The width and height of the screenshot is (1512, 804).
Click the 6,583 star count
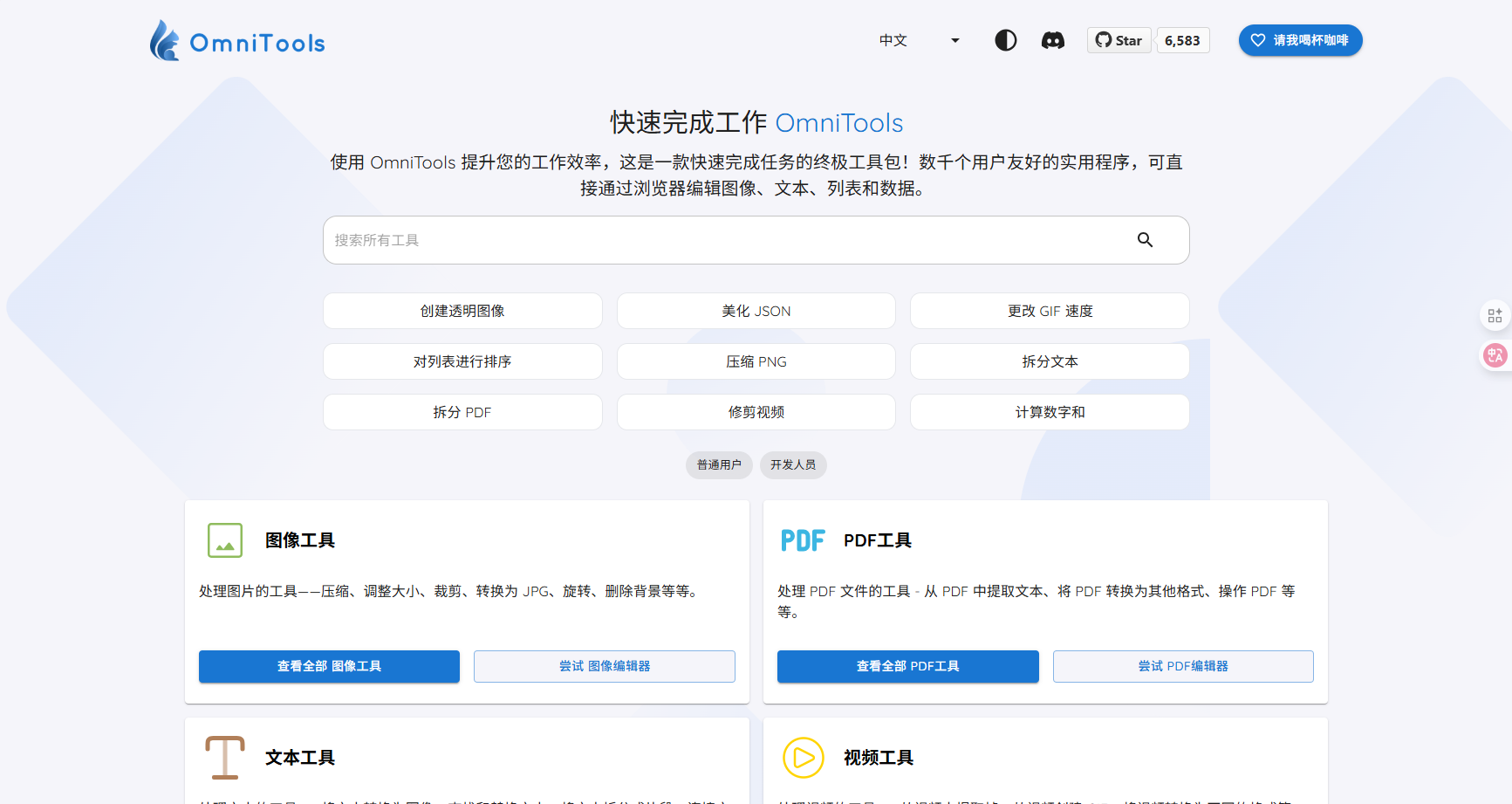click(x=1182, y=40)
